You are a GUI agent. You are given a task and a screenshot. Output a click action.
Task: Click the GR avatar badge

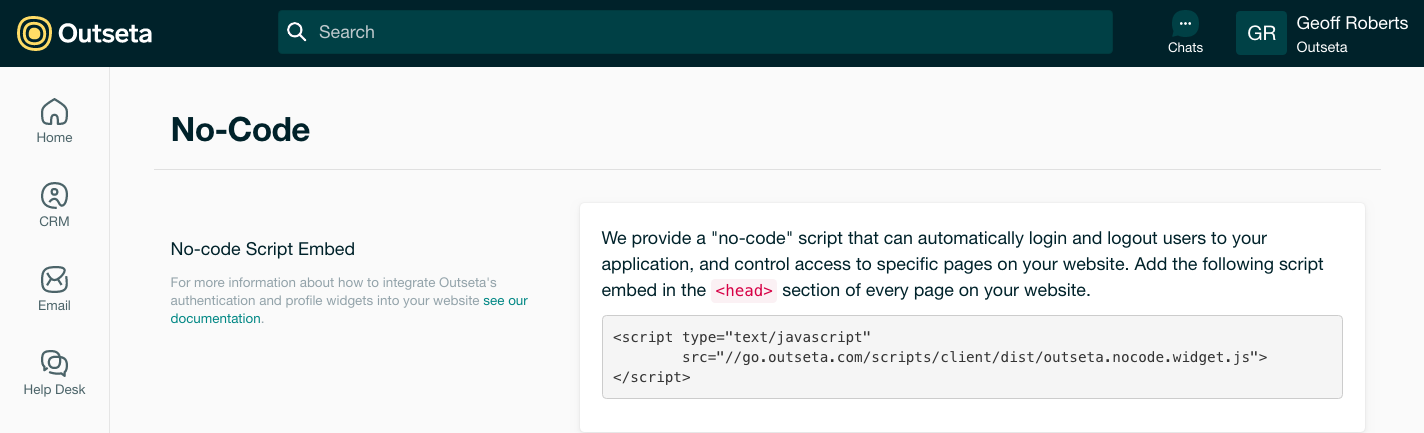(1261, 33)
